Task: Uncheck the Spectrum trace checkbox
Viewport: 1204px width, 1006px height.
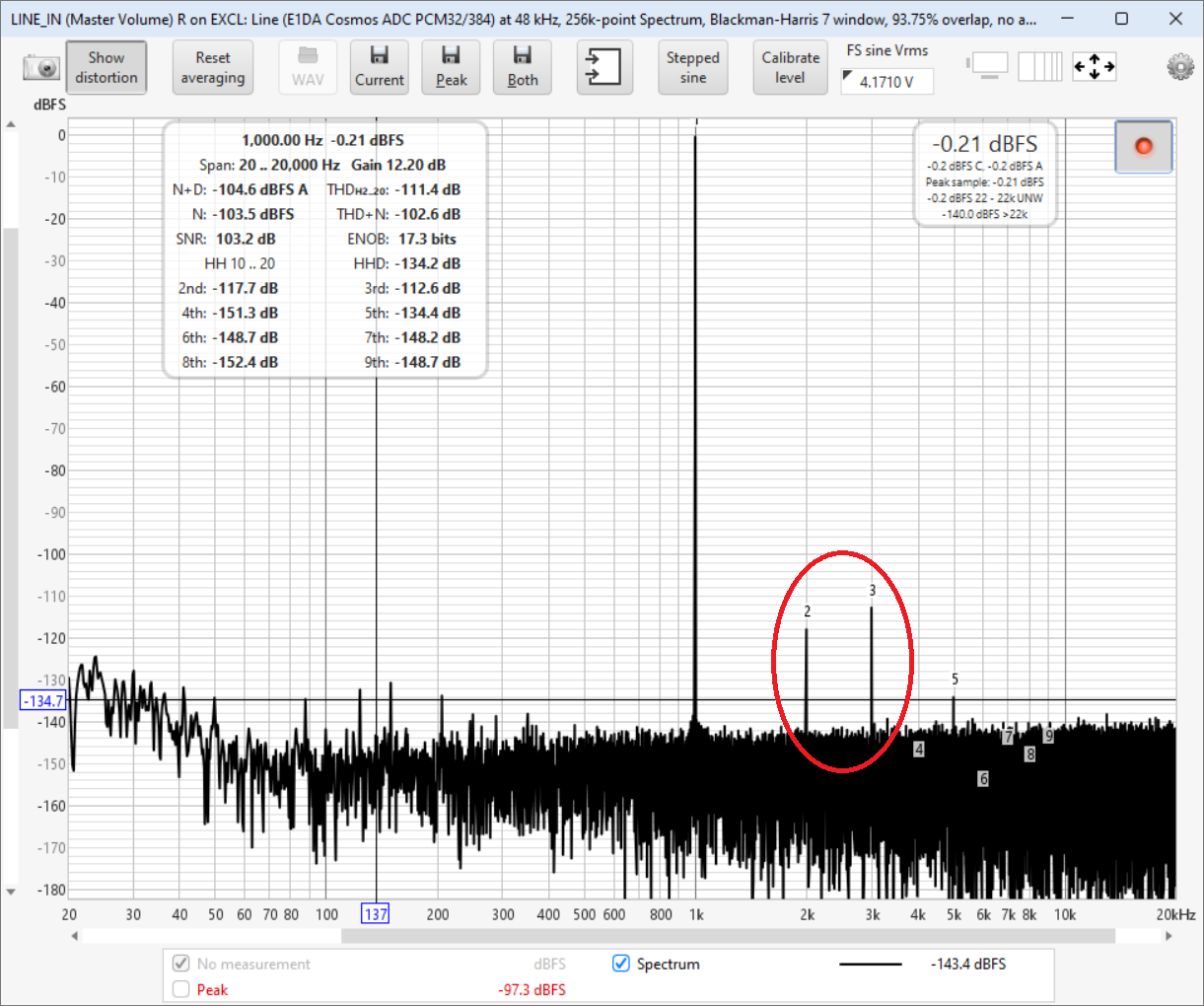Action: 621,964
